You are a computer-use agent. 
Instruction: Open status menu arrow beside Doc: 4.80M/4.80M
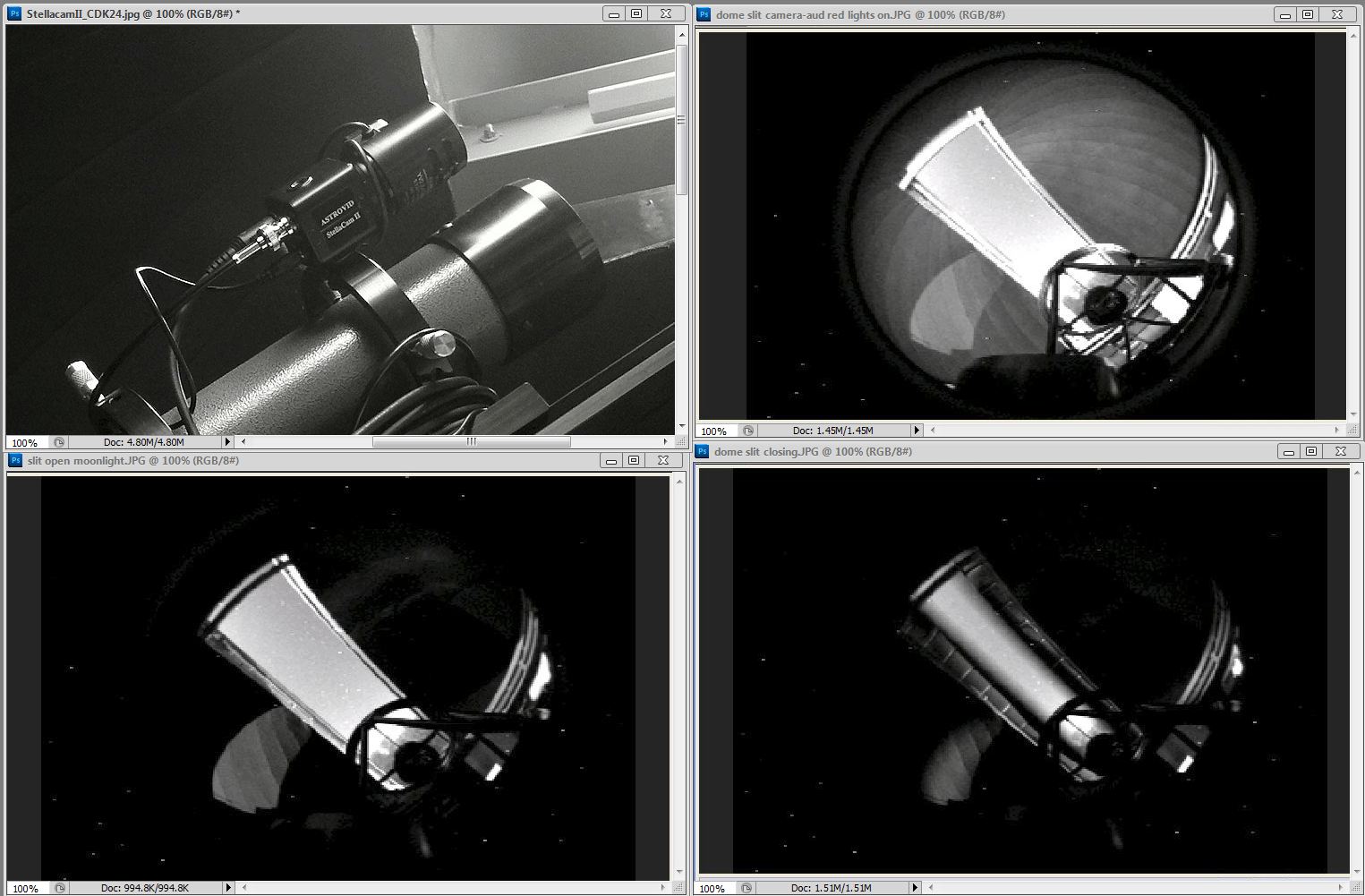227,442
